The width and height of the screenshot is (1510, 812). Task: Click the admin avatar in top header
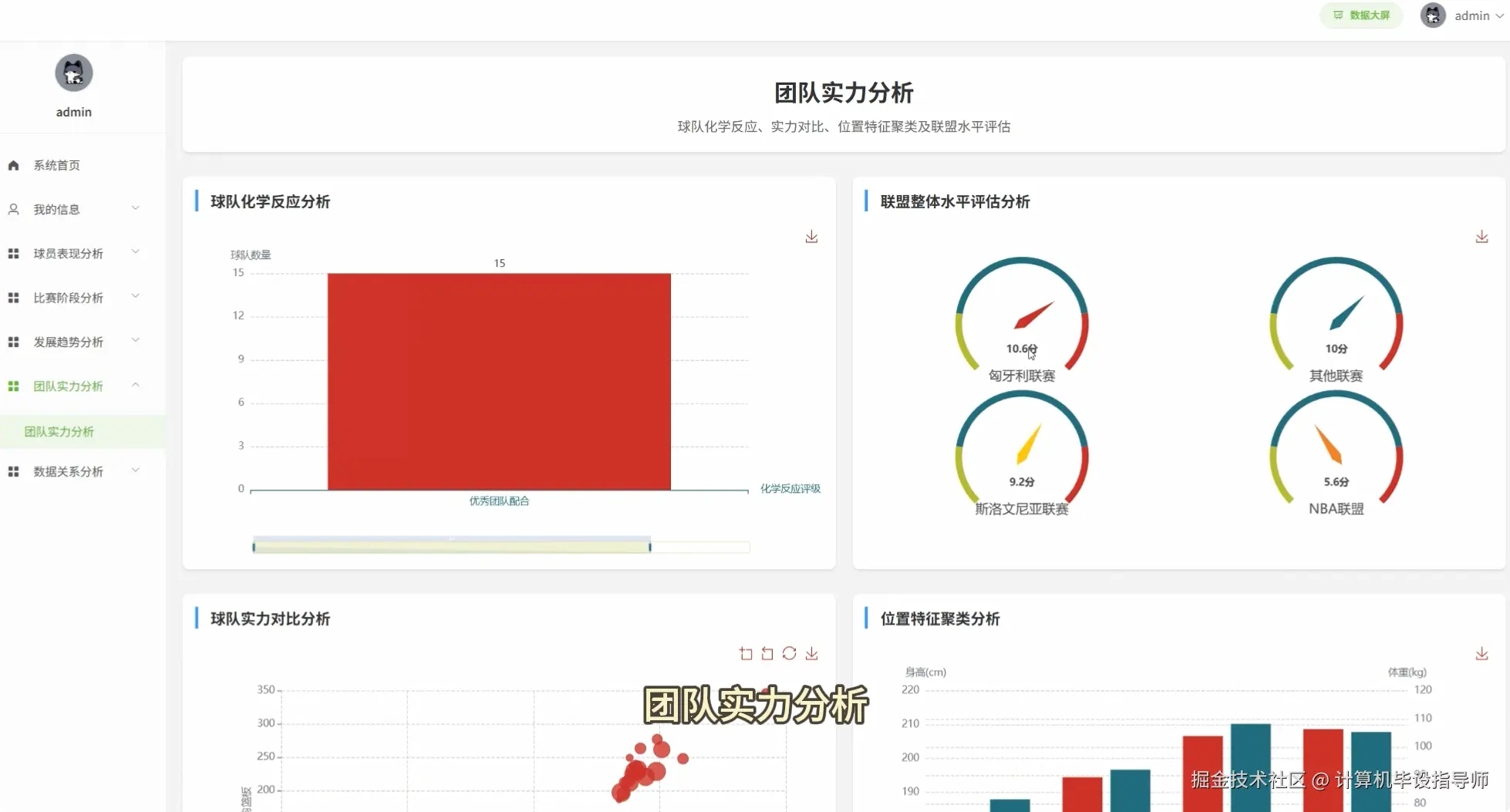[1433, 15]
